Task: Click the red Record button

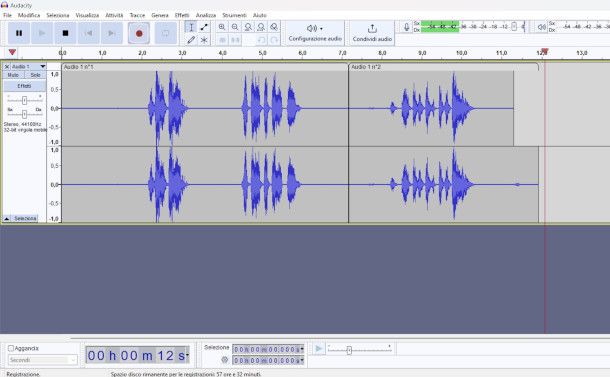Action: [x=139, y=33]
